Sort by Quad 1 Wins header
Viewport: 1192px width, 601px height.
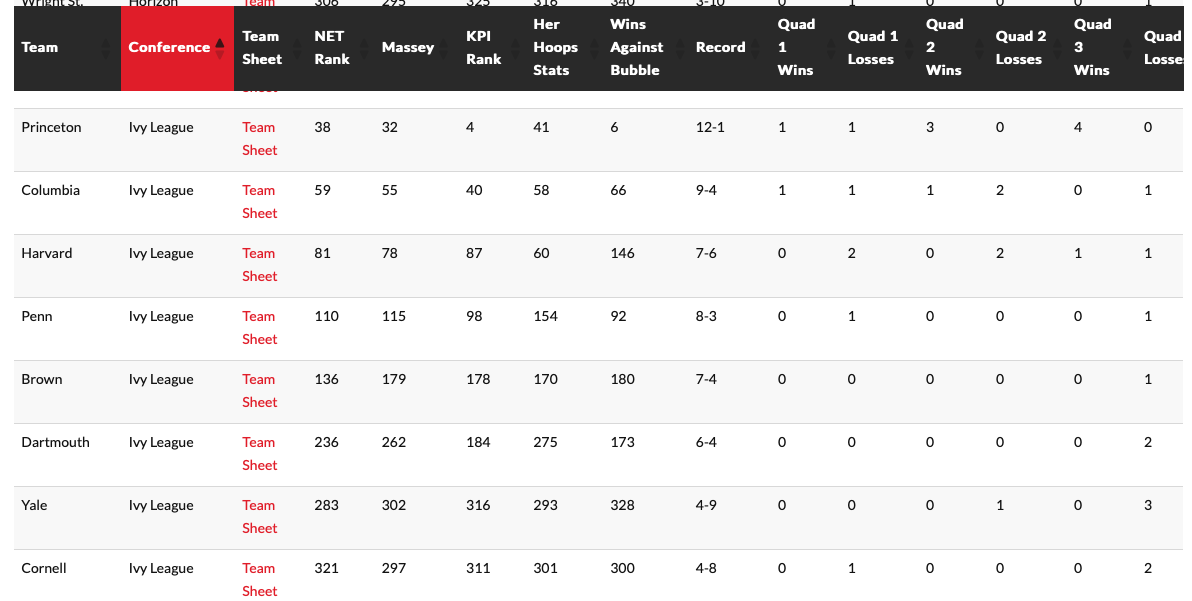coord(796,47)
